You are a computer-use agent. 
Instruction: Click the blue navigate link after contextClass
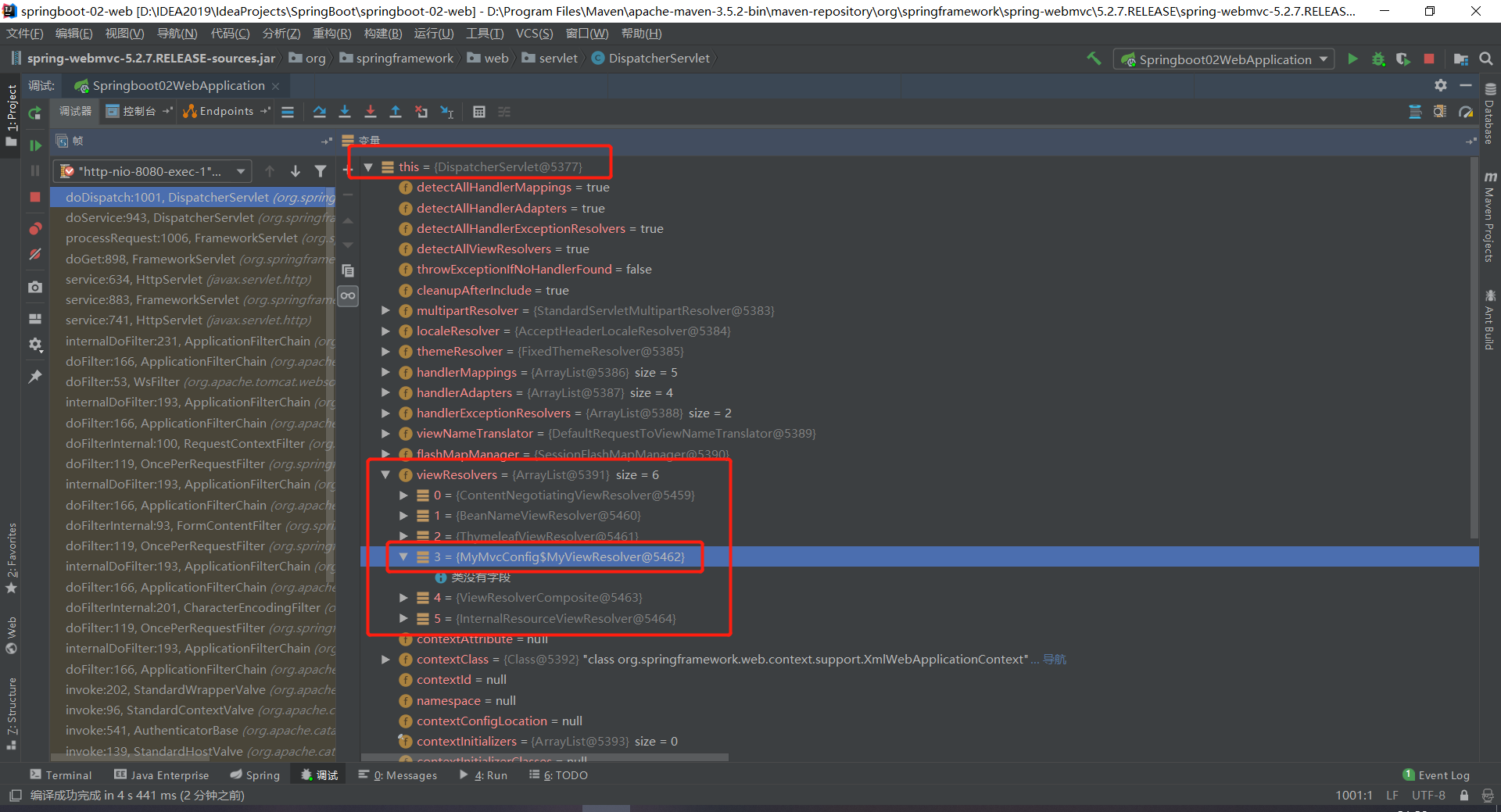click(1054, 660)
